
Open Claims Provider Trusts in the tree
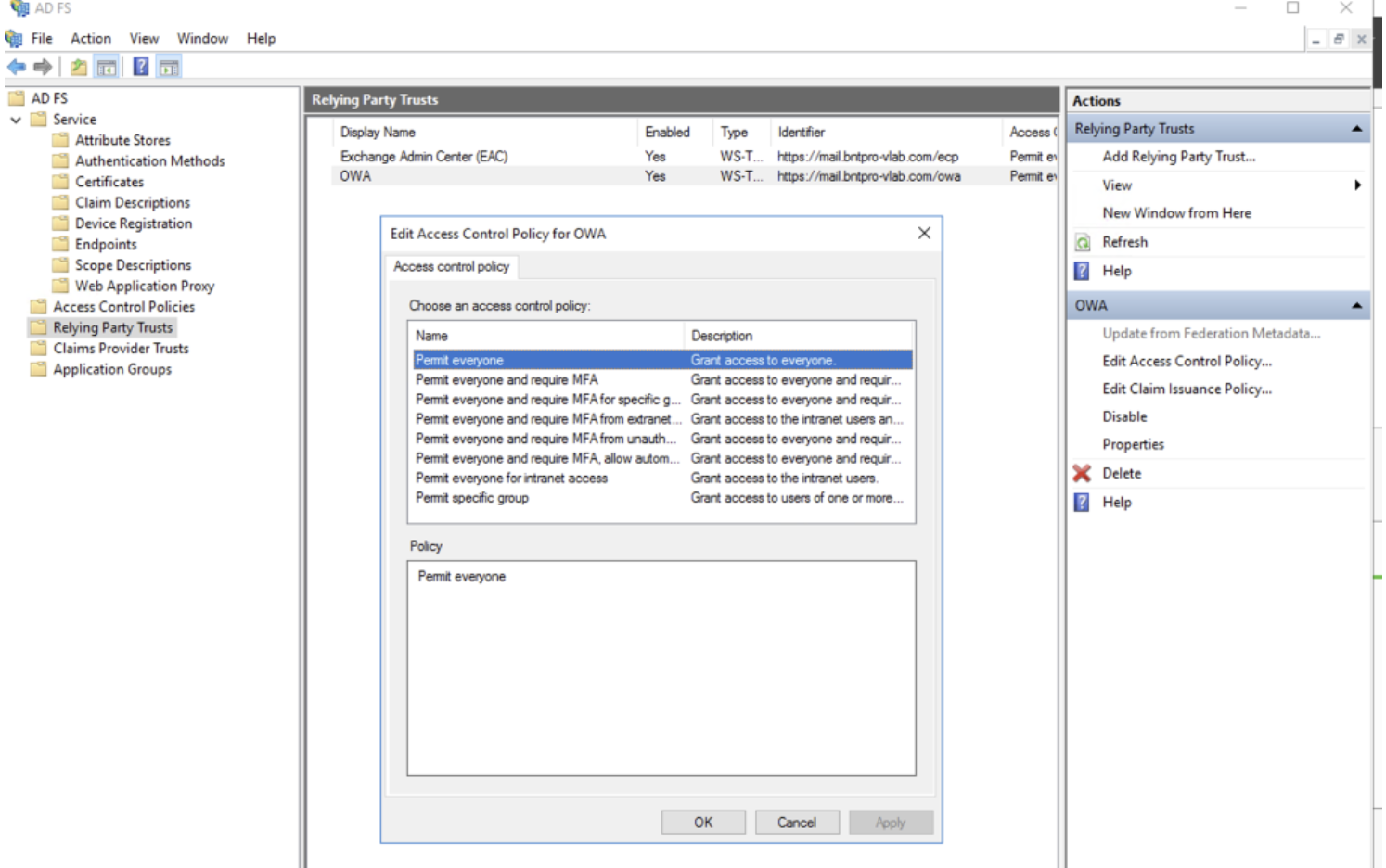tap(121, 349)
